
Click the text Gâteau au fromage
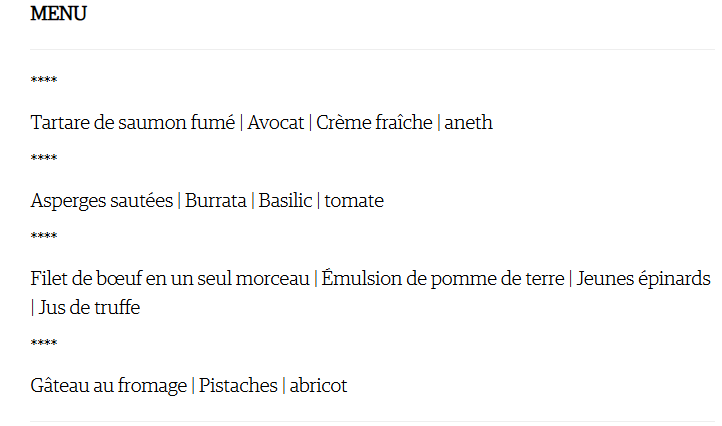tap(109, 385)
